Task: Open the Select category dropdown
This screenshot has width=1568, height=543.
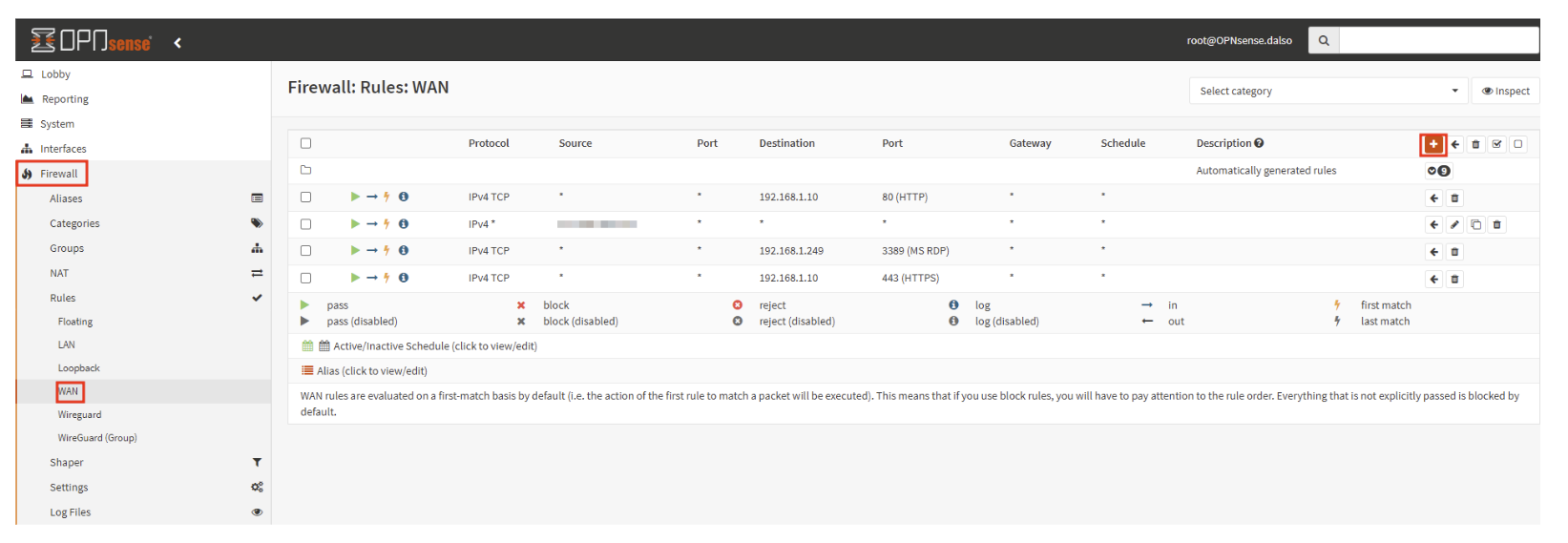Action: [x=1328, y=91]
